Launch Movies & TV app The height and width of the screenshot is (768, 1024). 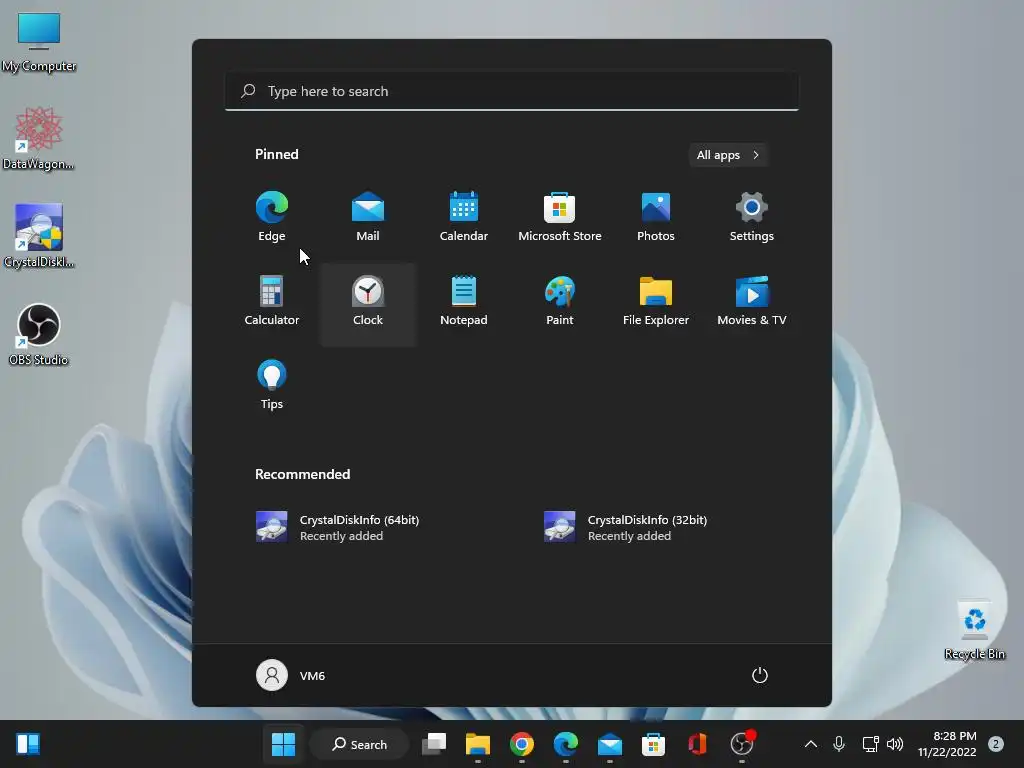(752, 302)
